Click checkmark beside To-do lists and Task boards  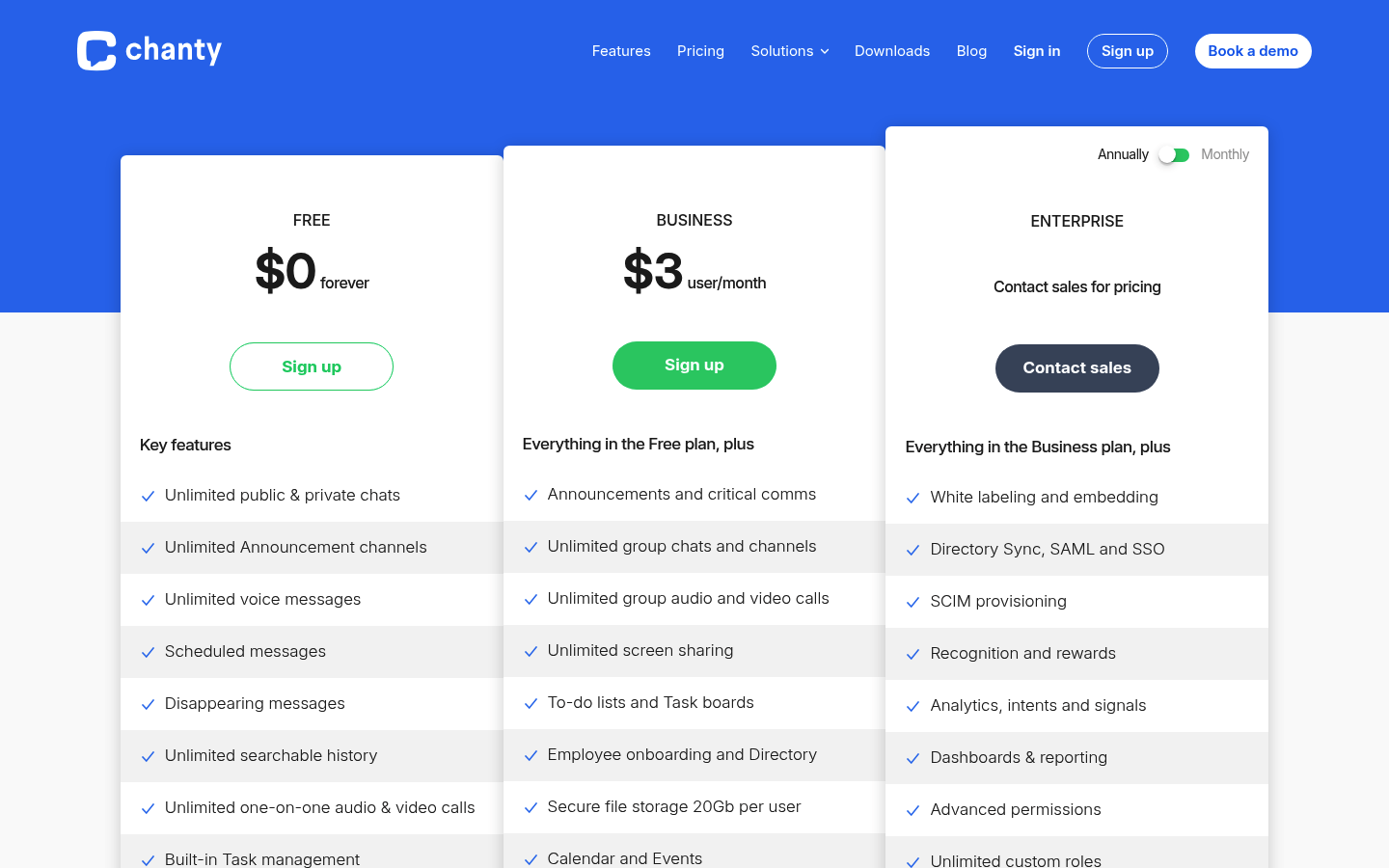(x=531, y=704)
